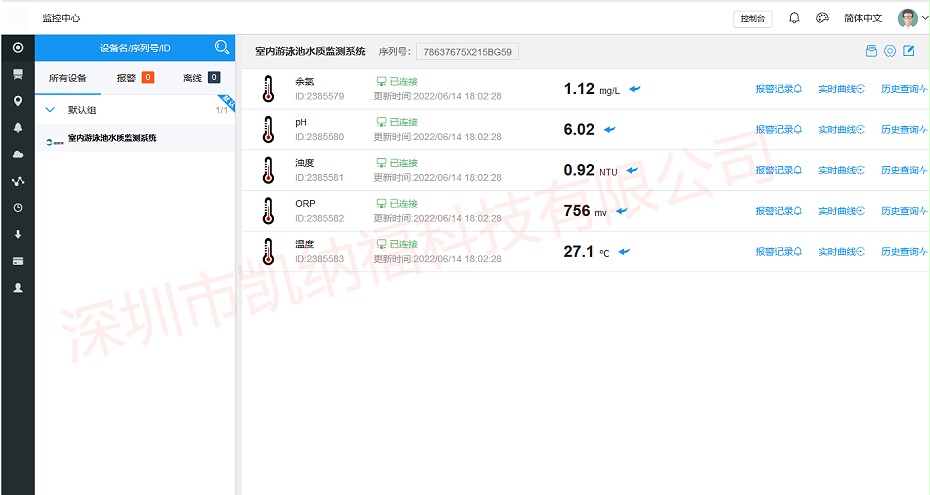
Task: Open the clock schedule icon in sidebar
Action: pos(18,207)
